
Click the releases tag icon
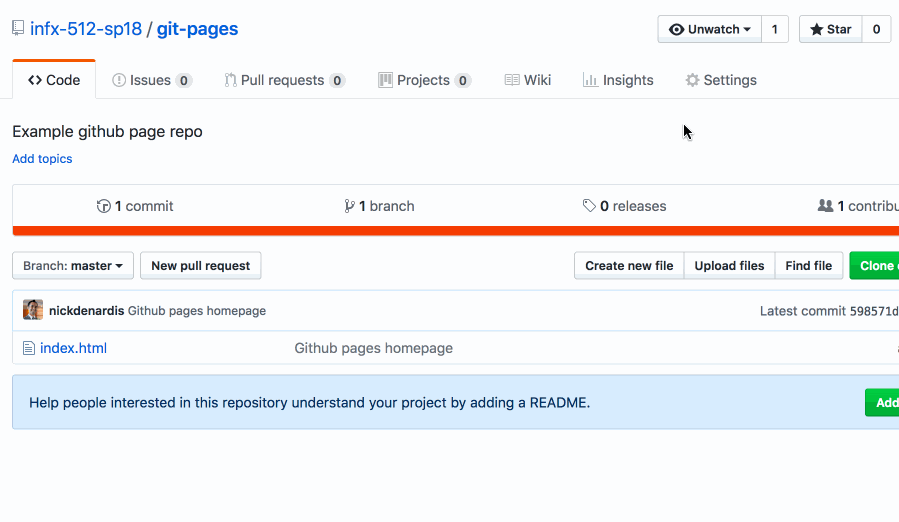(x=589, y=205)
